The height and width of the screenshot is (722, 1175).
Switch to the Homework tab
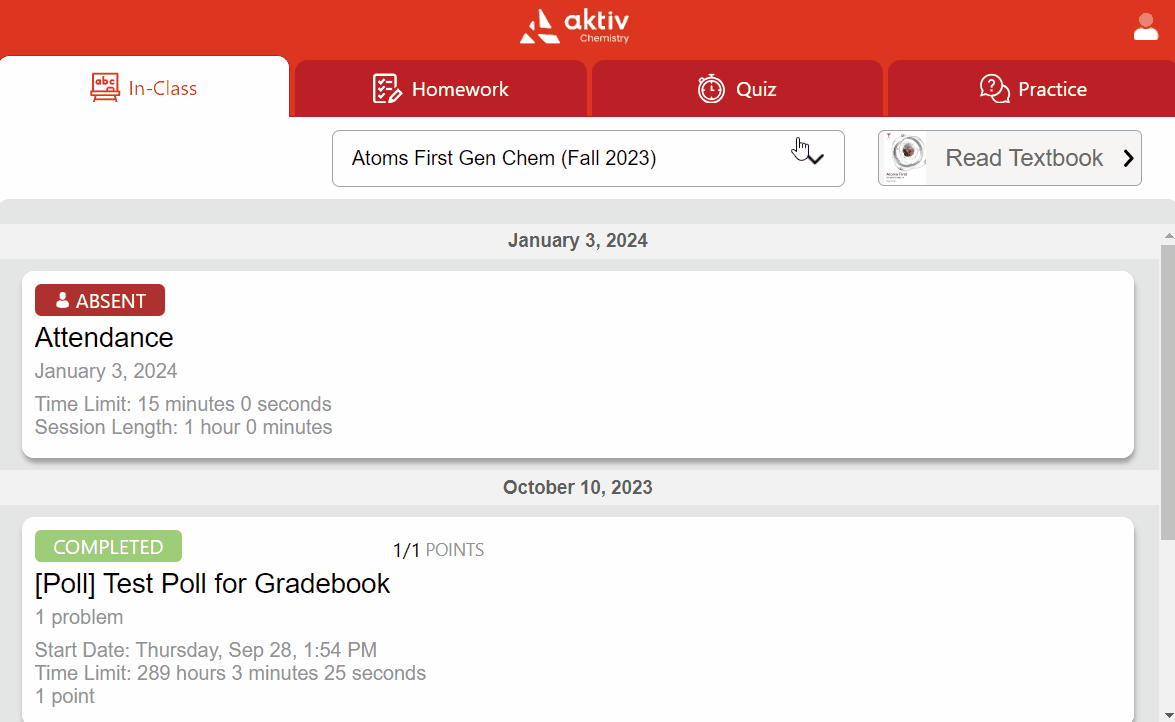coord(440,89)
